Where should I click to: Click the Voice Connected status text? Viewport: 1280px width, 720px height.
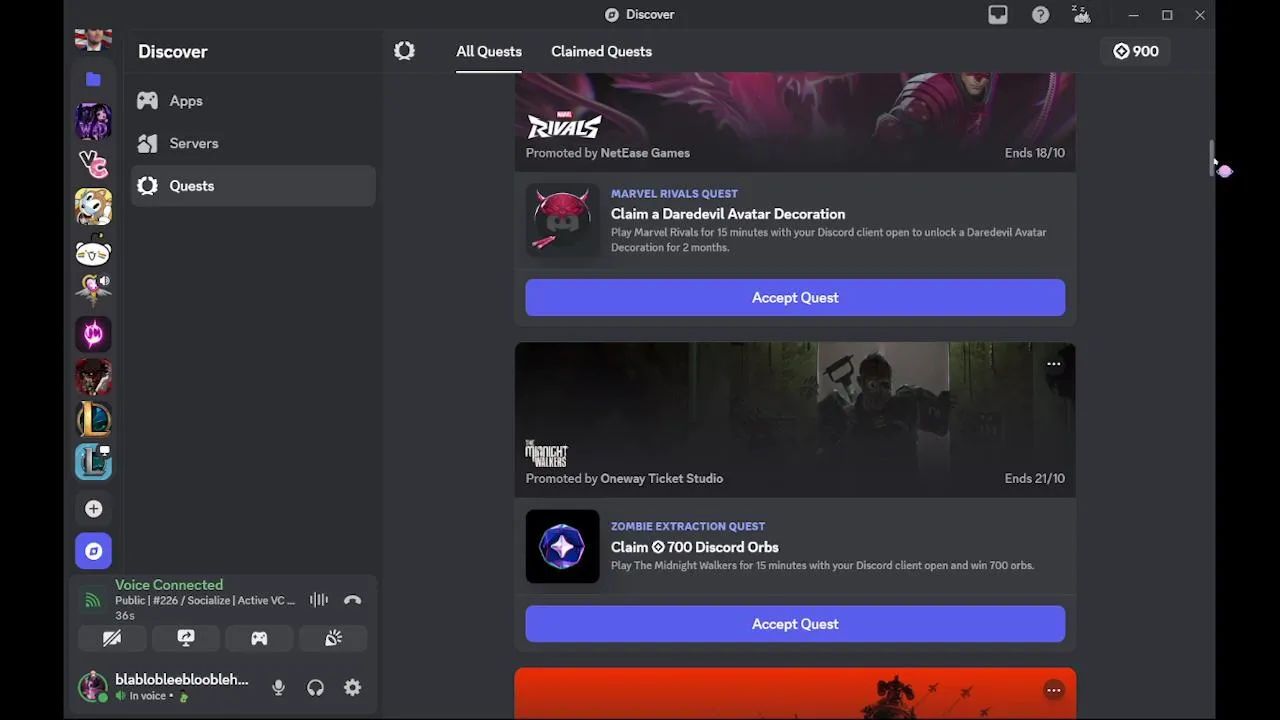169,585
